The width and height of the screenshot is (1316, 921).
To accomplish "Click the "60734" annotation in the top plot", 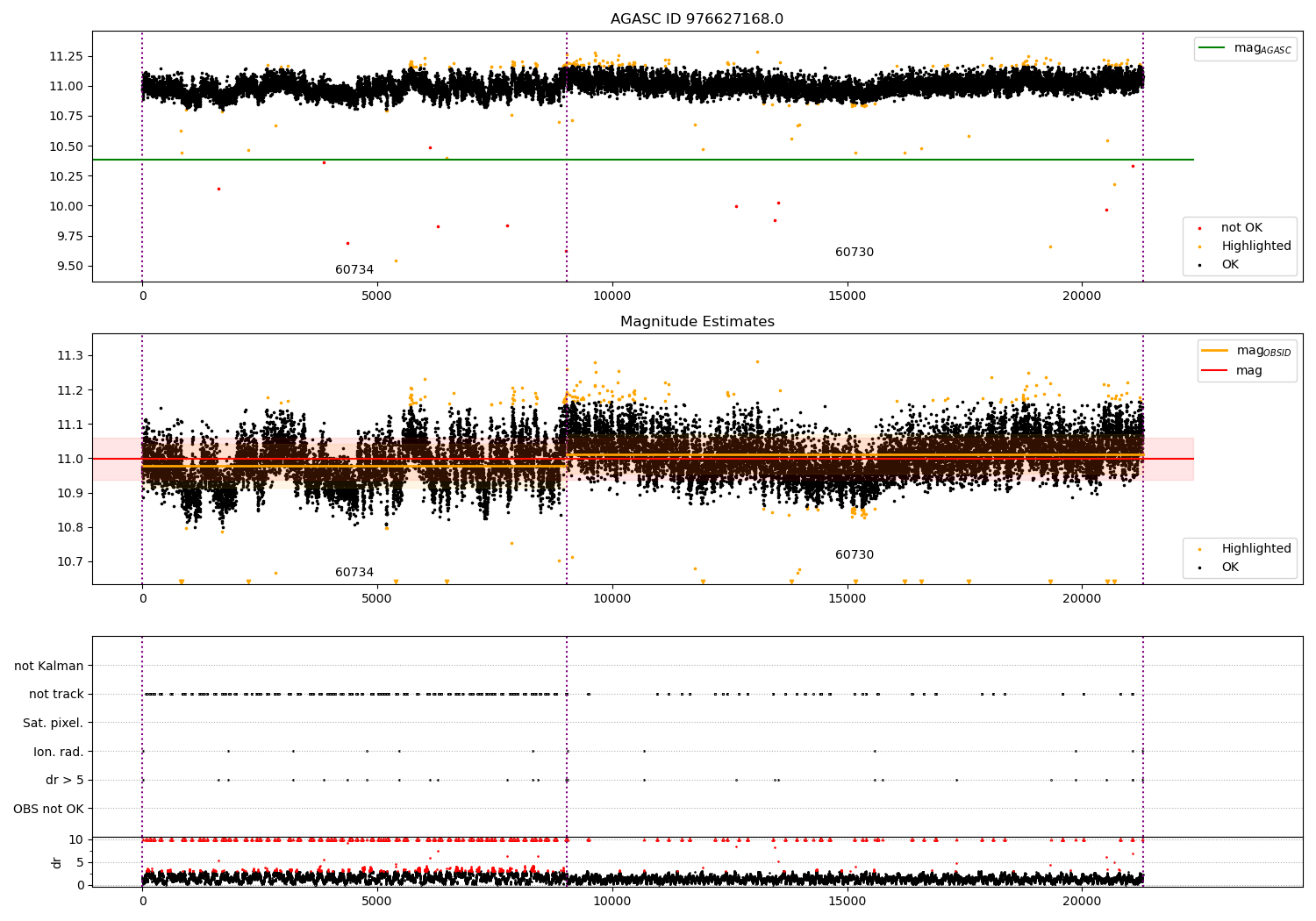I will 354,270.
